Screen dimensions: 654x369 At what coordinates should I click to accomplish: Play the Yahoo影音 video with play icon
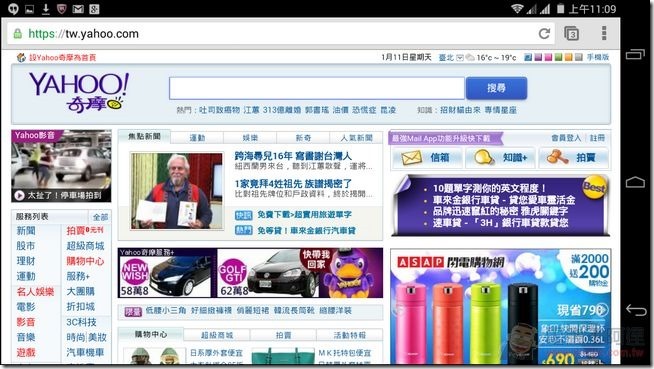pyautogui.click(x=19, y=195)
